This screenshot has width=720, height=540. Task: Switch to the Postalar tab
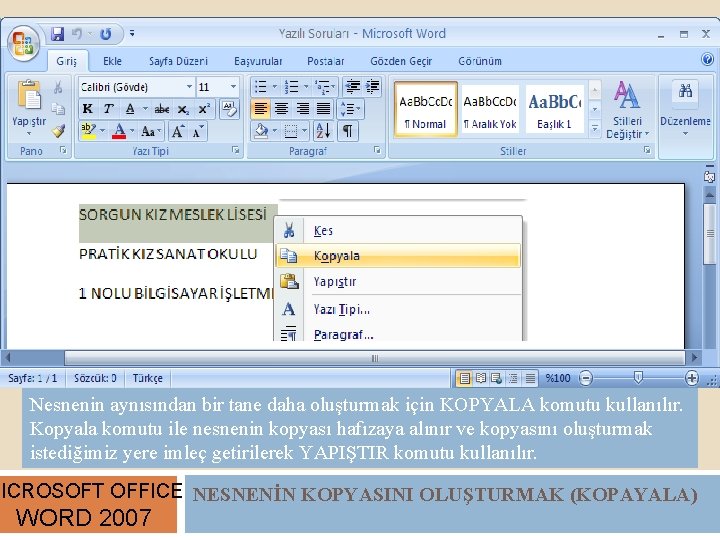326,61
